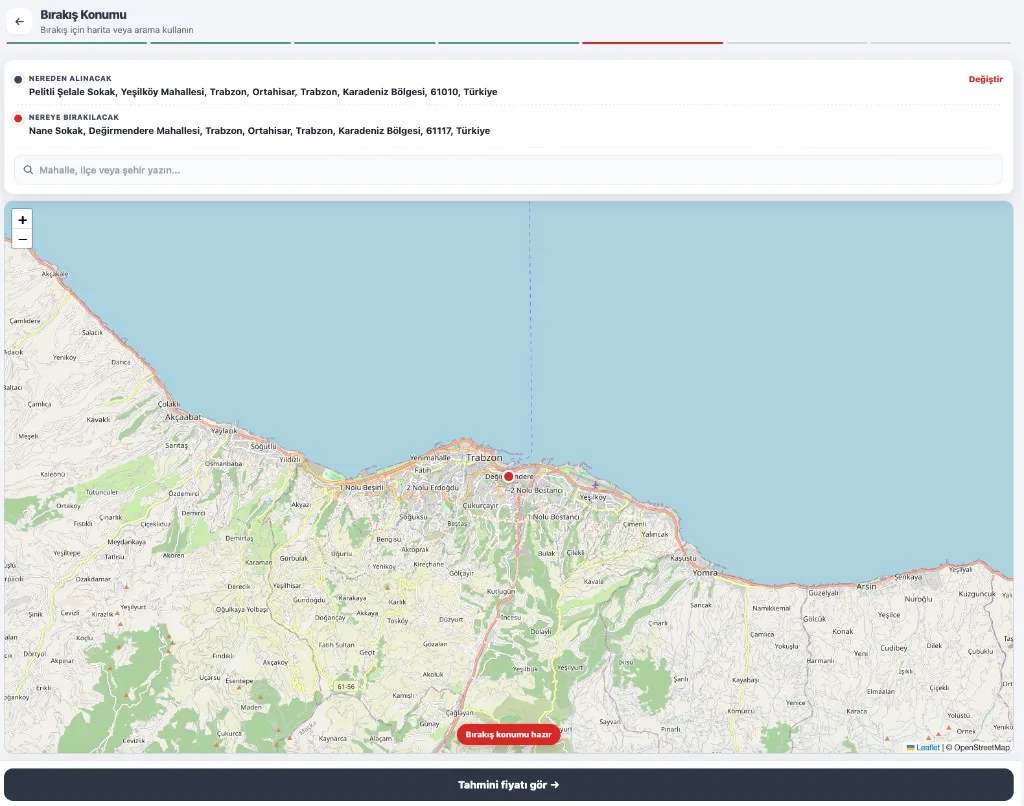The height and width of the screenshot is (806, 1024).
Task: Click Değiştir to change addresses
Action: (985, 79)
